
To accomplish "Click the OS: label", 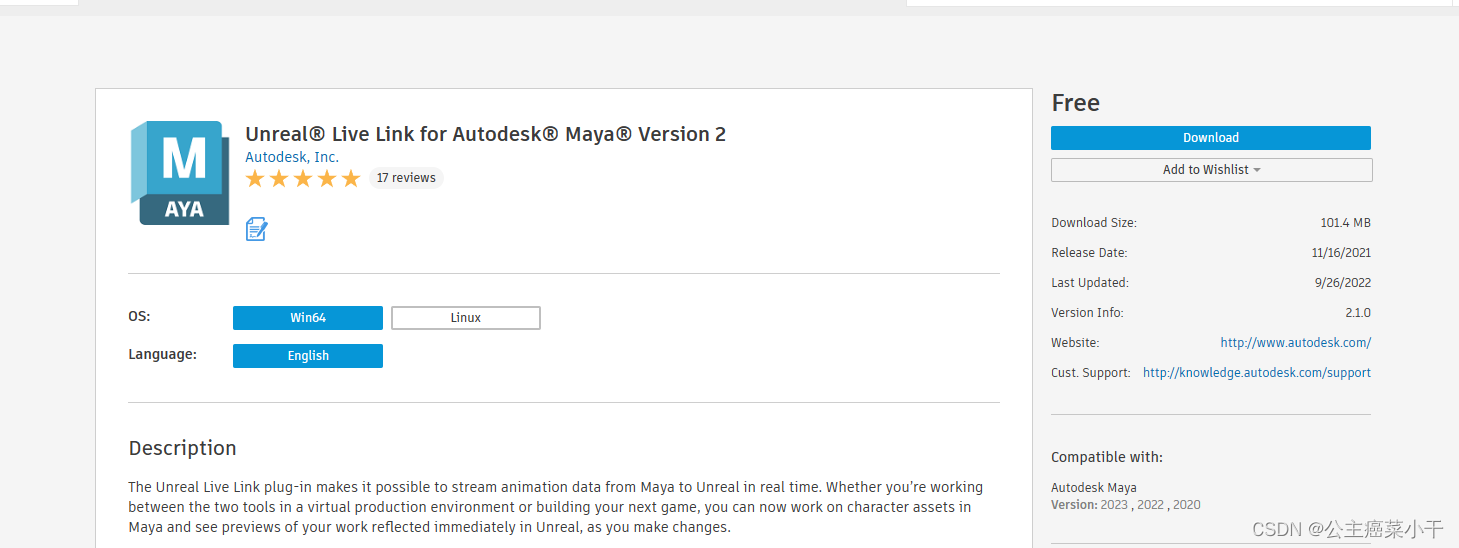I will pos(139,316).
